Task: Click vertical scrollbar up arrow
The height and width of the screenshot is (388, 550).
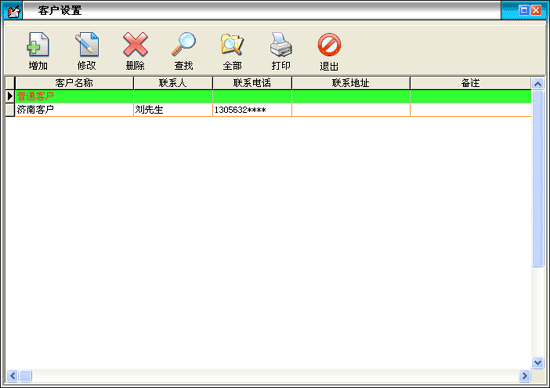Action: (537, 83)
